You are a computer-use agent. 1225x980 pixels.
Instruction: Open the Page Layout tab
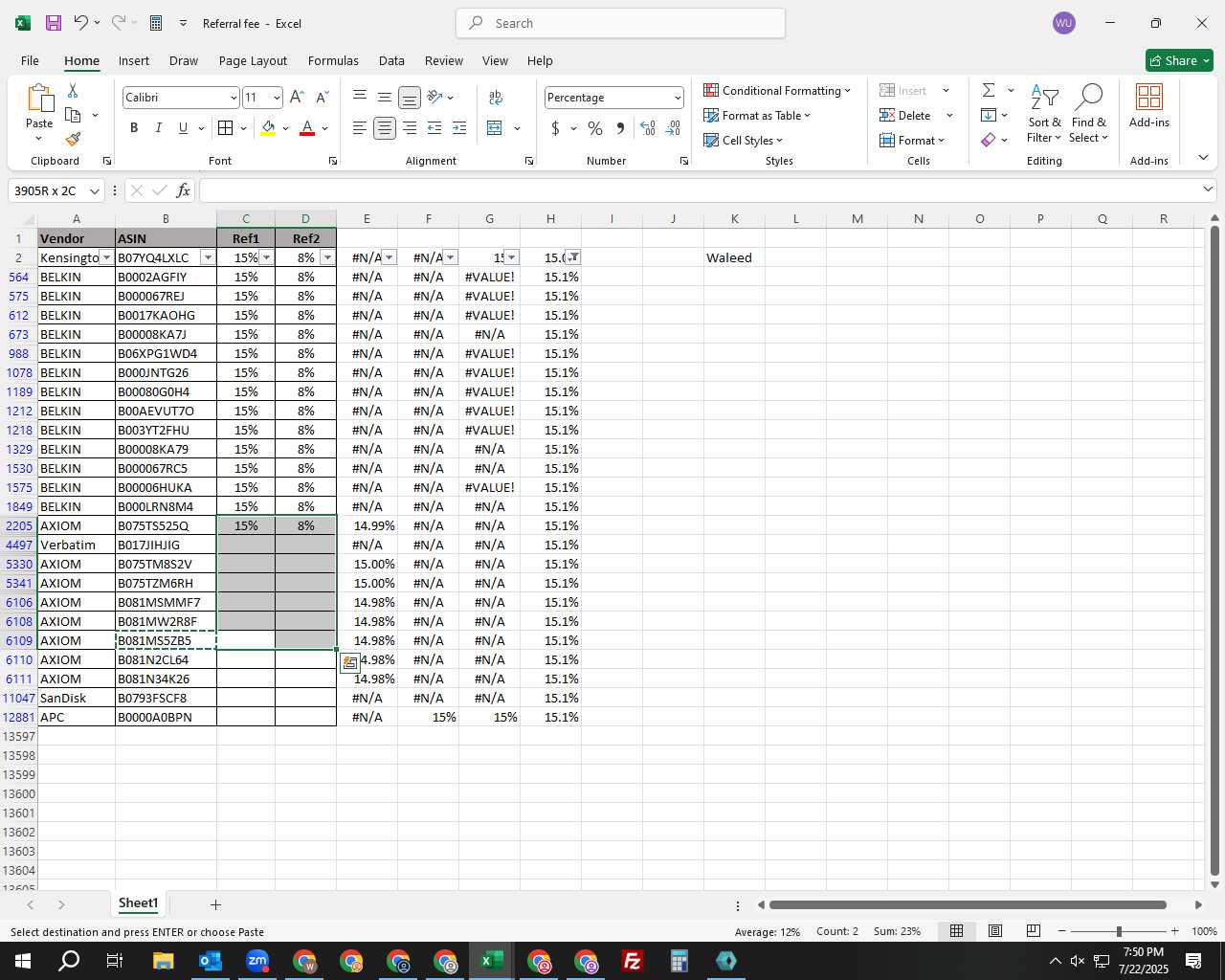tap(253, 60)
